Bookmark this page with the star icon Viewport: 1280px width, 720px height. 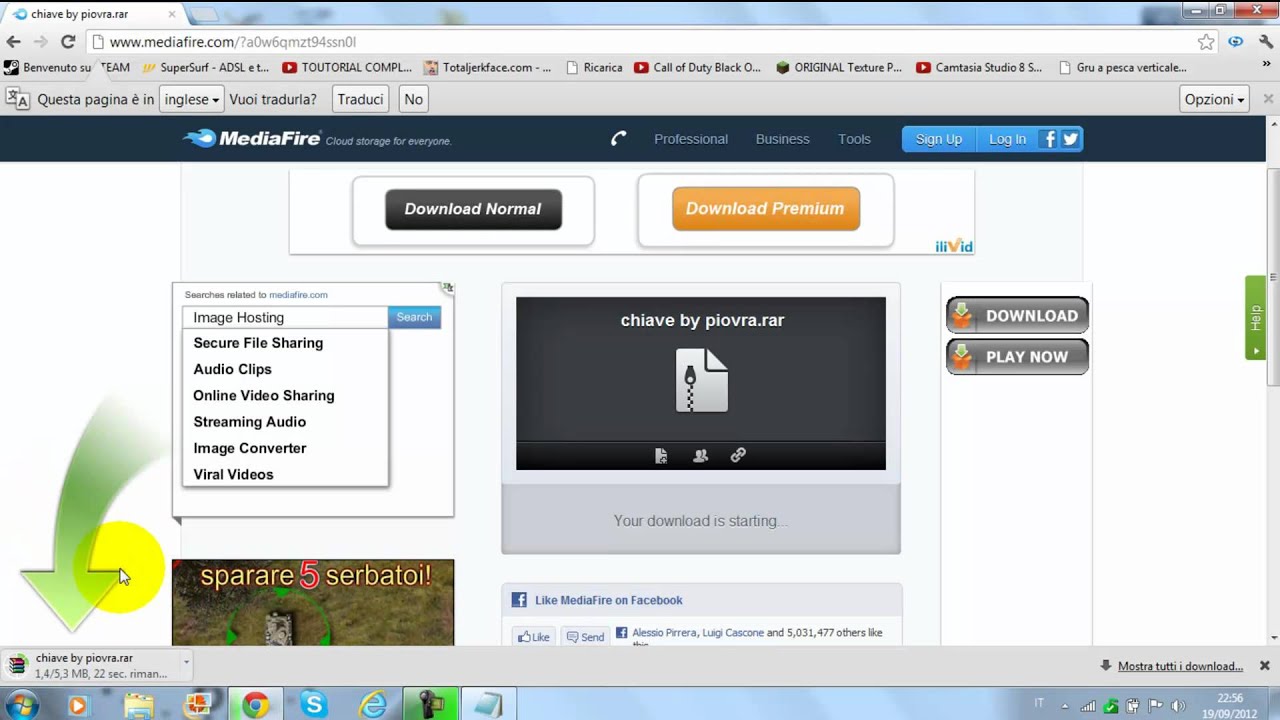(x=1206, y=42)
